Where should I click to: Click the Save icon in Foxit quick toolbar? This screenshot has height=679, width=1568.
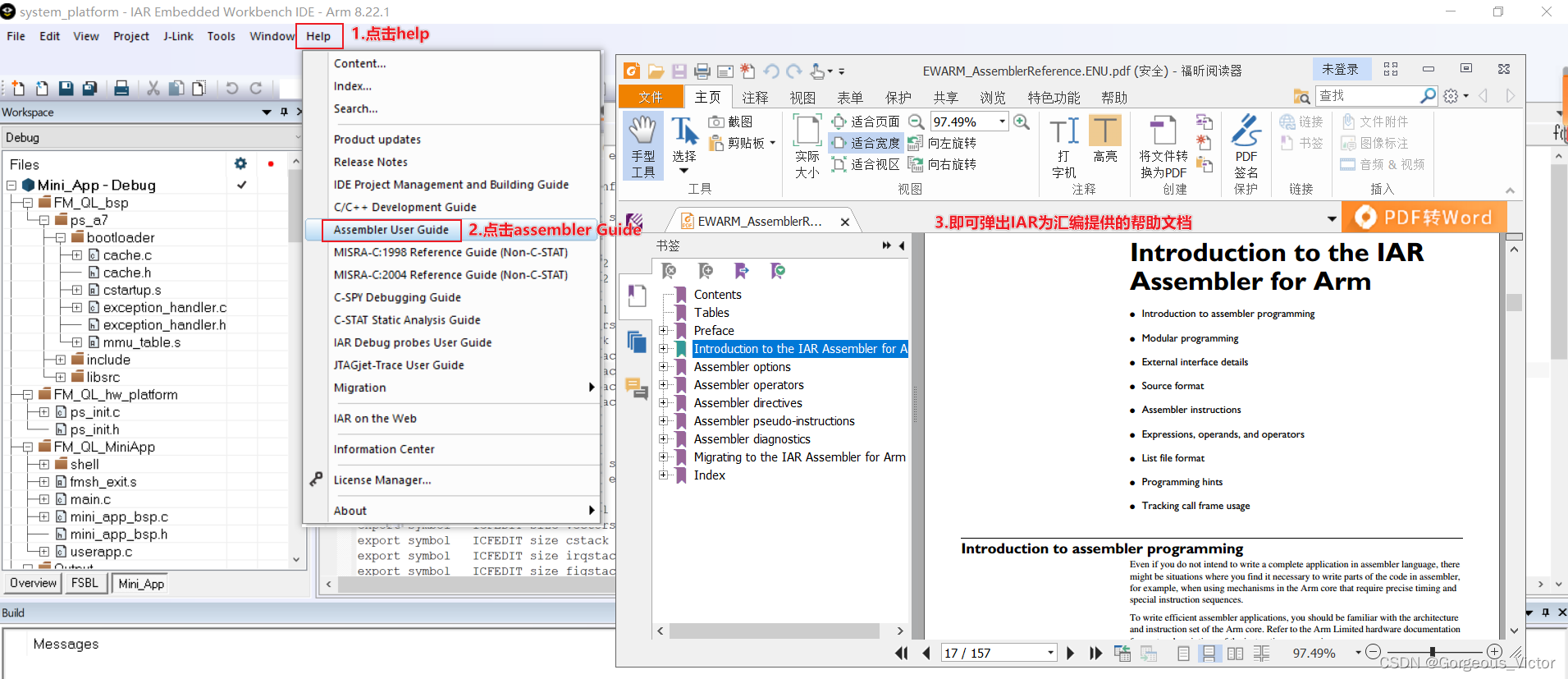pos(679,71)
